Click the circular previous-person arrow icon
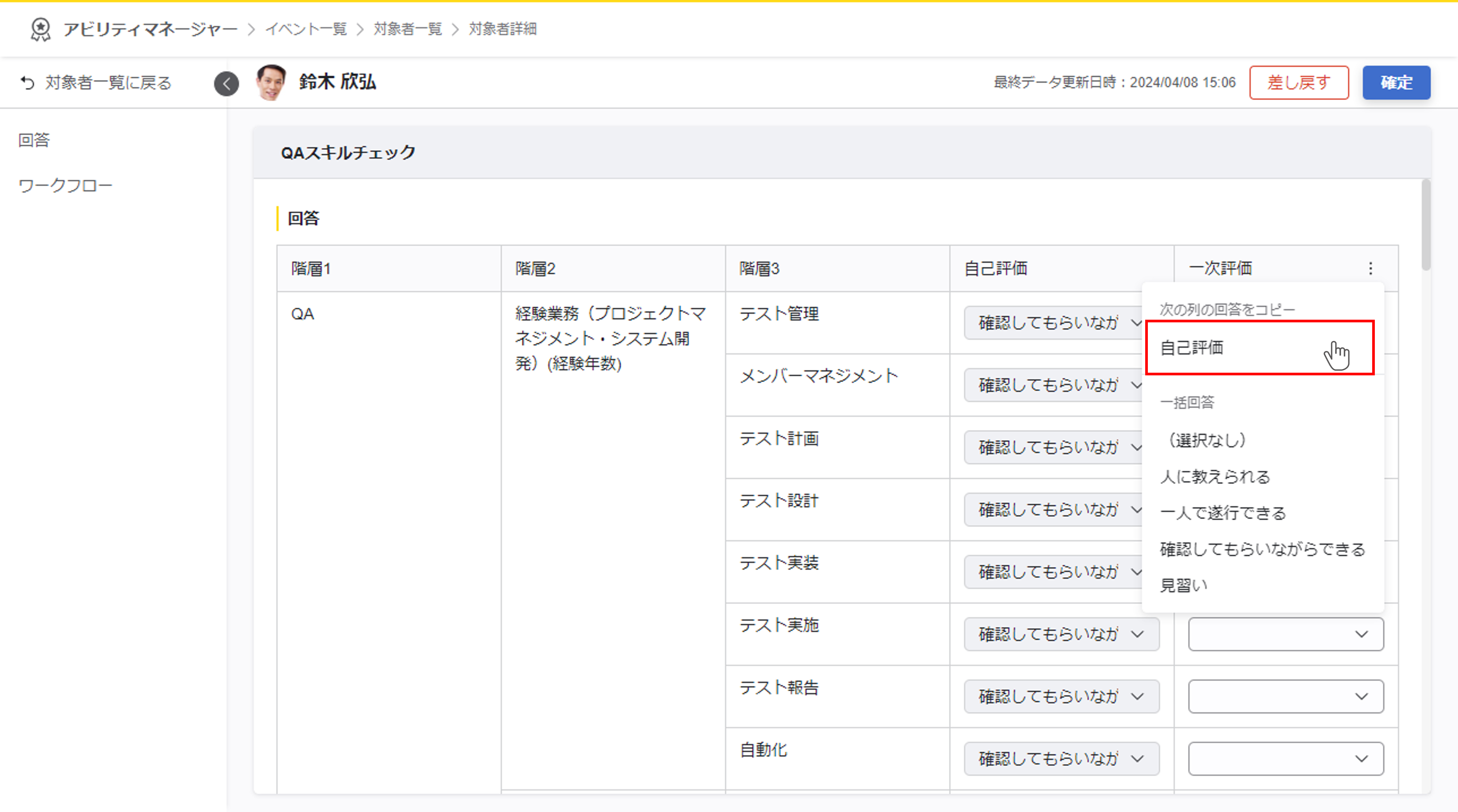 pos(226,84)
